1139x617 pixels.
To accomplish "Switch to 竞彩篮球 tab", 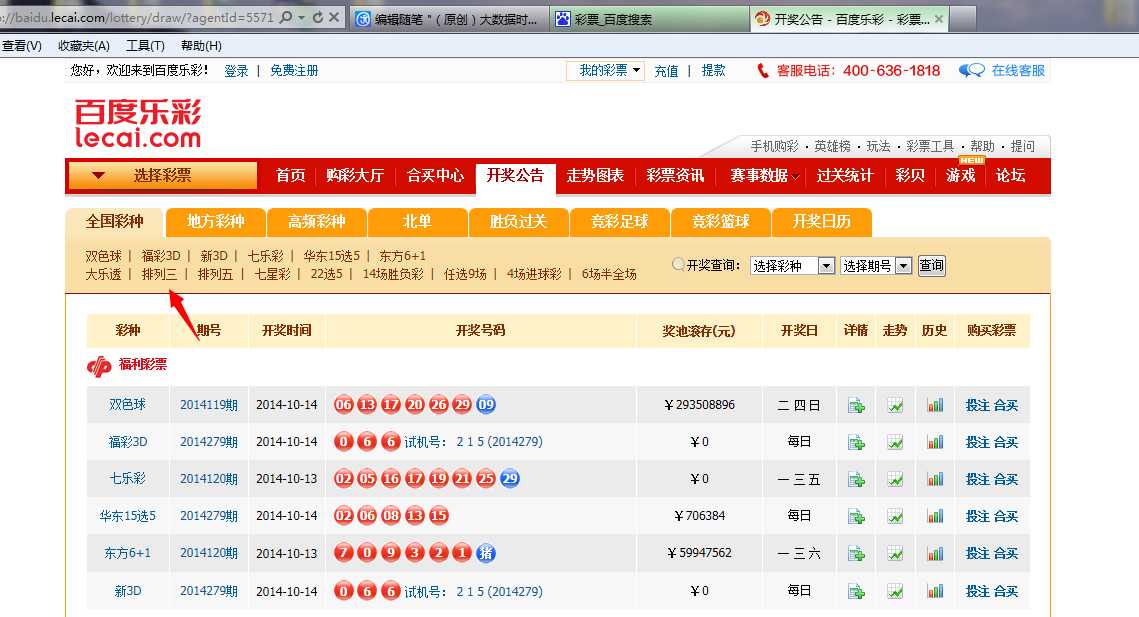I will pos(721,222).
